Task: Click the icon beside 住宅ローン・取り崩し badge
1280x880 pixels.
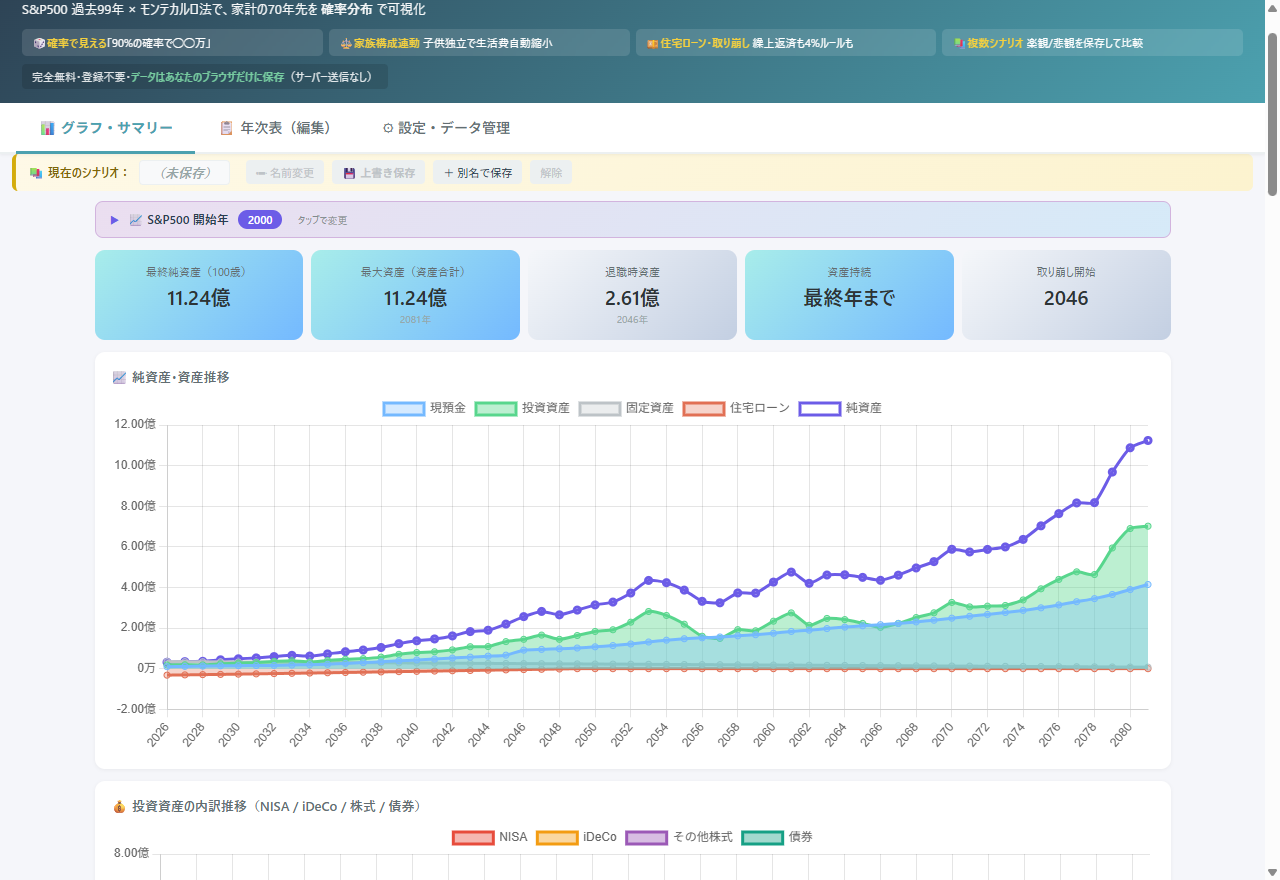Action: click(653, 44)
